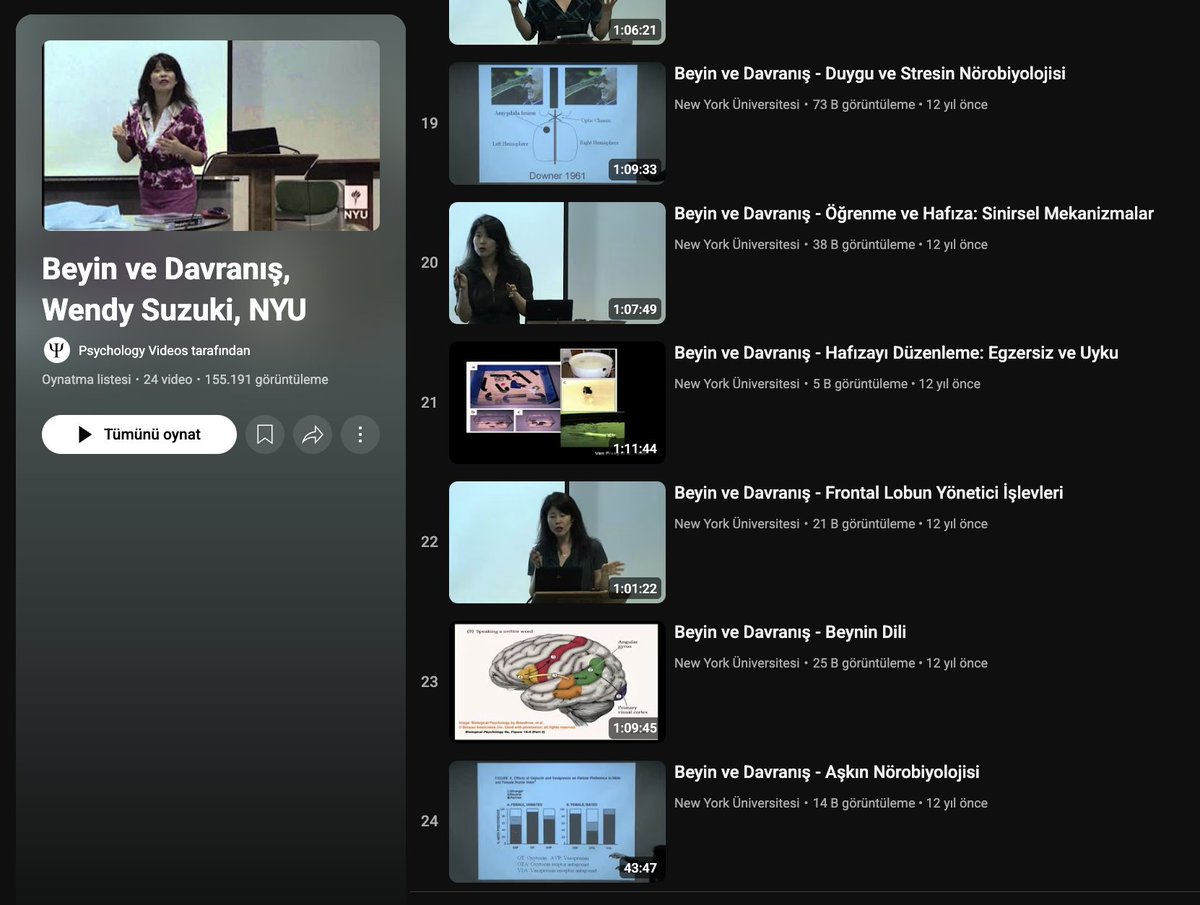Screen dimensions: 1200x905
Task: Share the playlist with the arrow icon
Action: [x=313, y=435]
